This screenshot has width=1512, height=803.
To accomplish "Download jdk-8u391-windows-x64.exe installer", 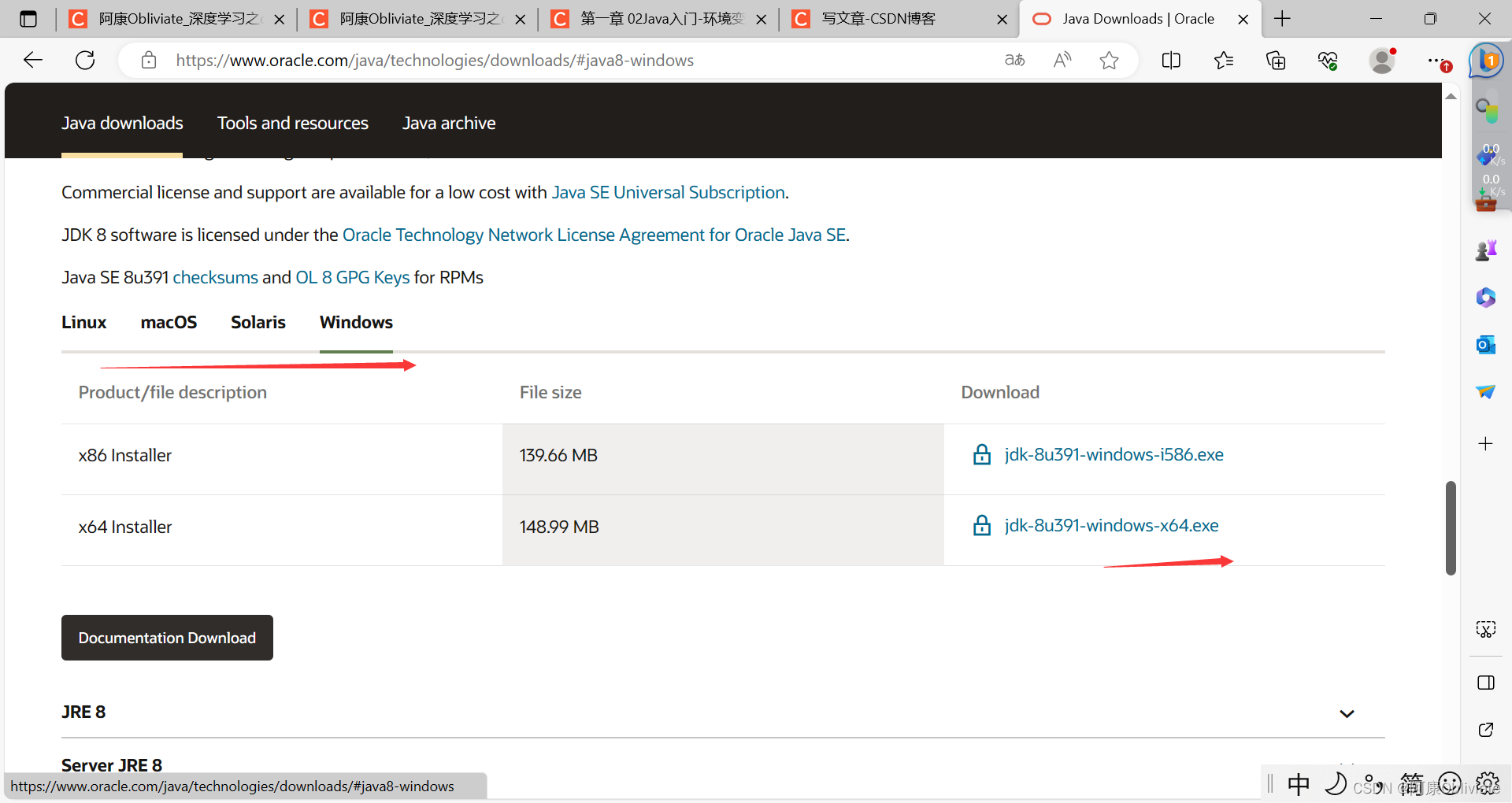I will point(1110,526).
